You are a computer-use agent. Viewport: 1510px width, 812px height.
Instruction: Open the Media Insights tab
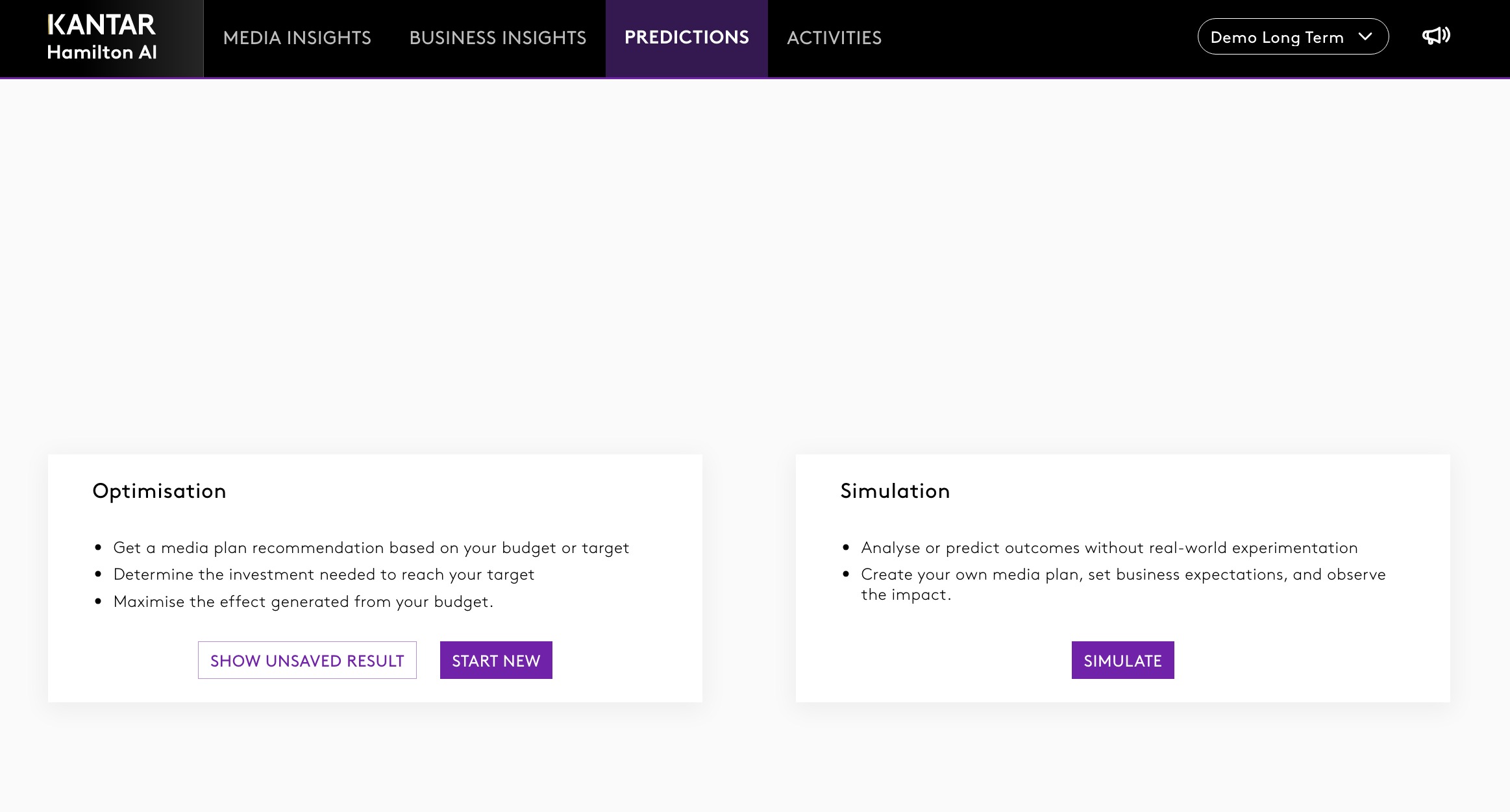297,38
